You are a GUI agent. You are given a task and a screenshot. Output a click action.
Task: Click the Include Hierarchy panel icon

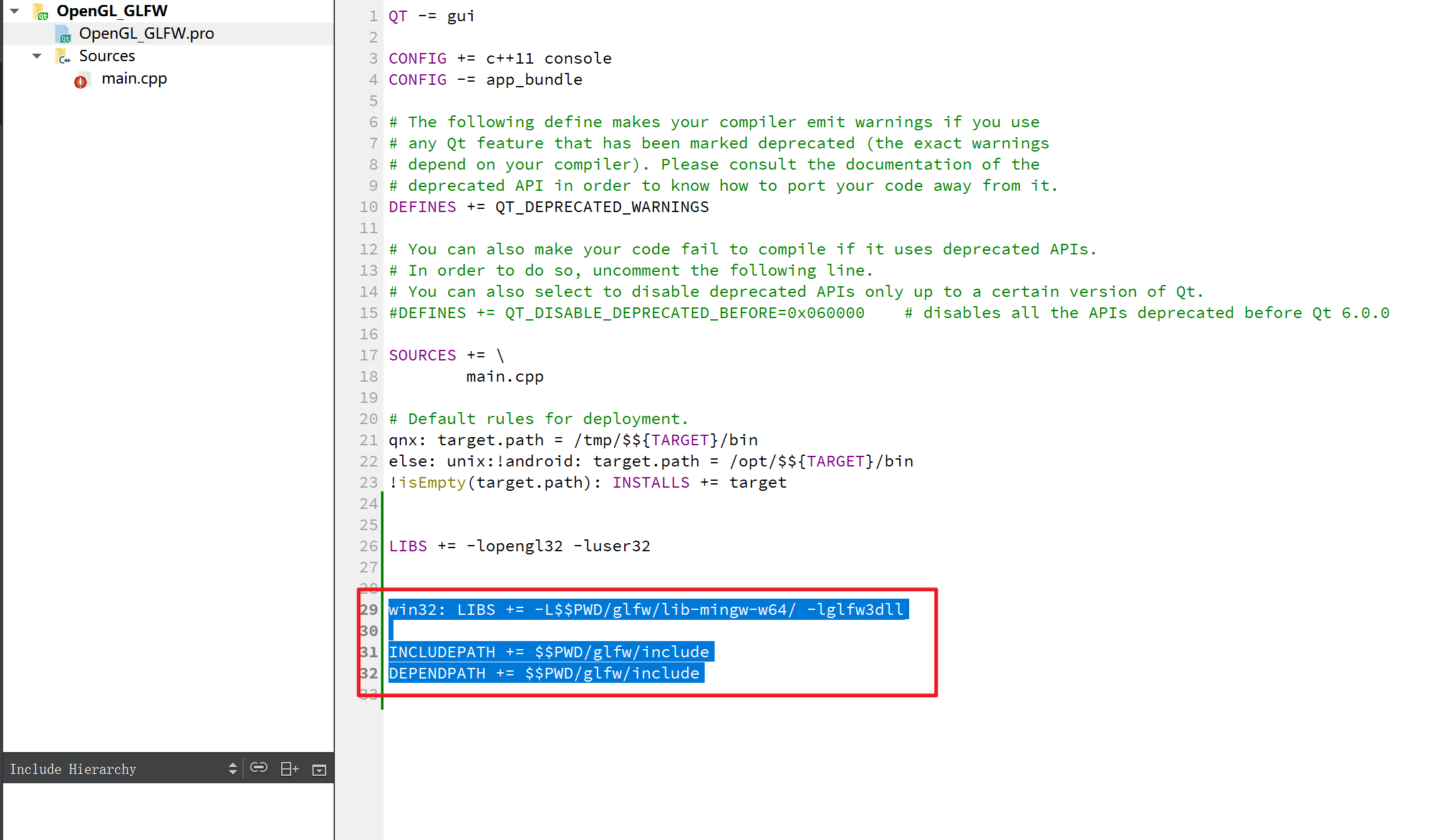click(321, 769)
